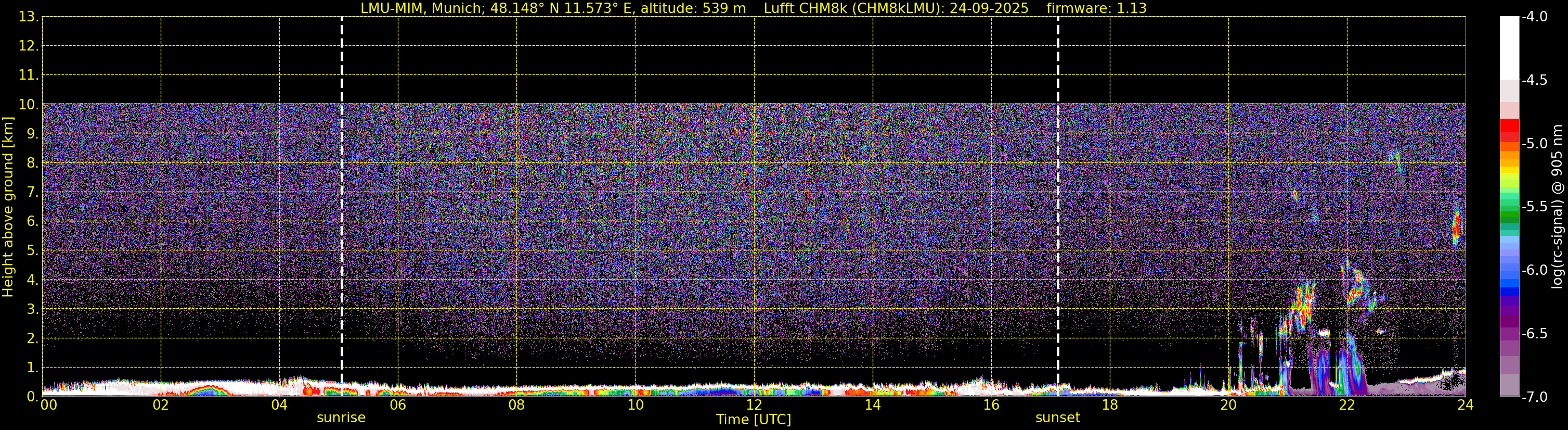The height and width of the screenshot is (430, 1568).
Task: Click the "06" time-axis tick label
Action: pos(398,405)
